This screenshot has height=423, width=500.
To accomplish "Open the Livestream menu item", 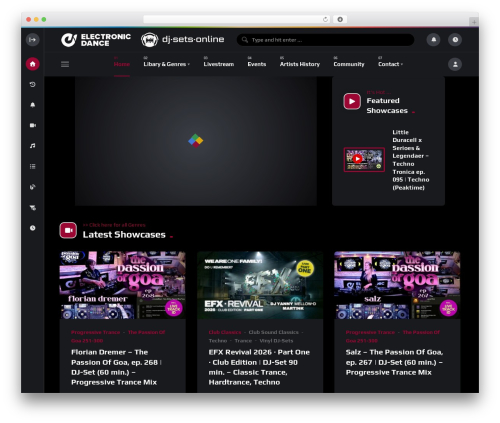I will (219, 64).
